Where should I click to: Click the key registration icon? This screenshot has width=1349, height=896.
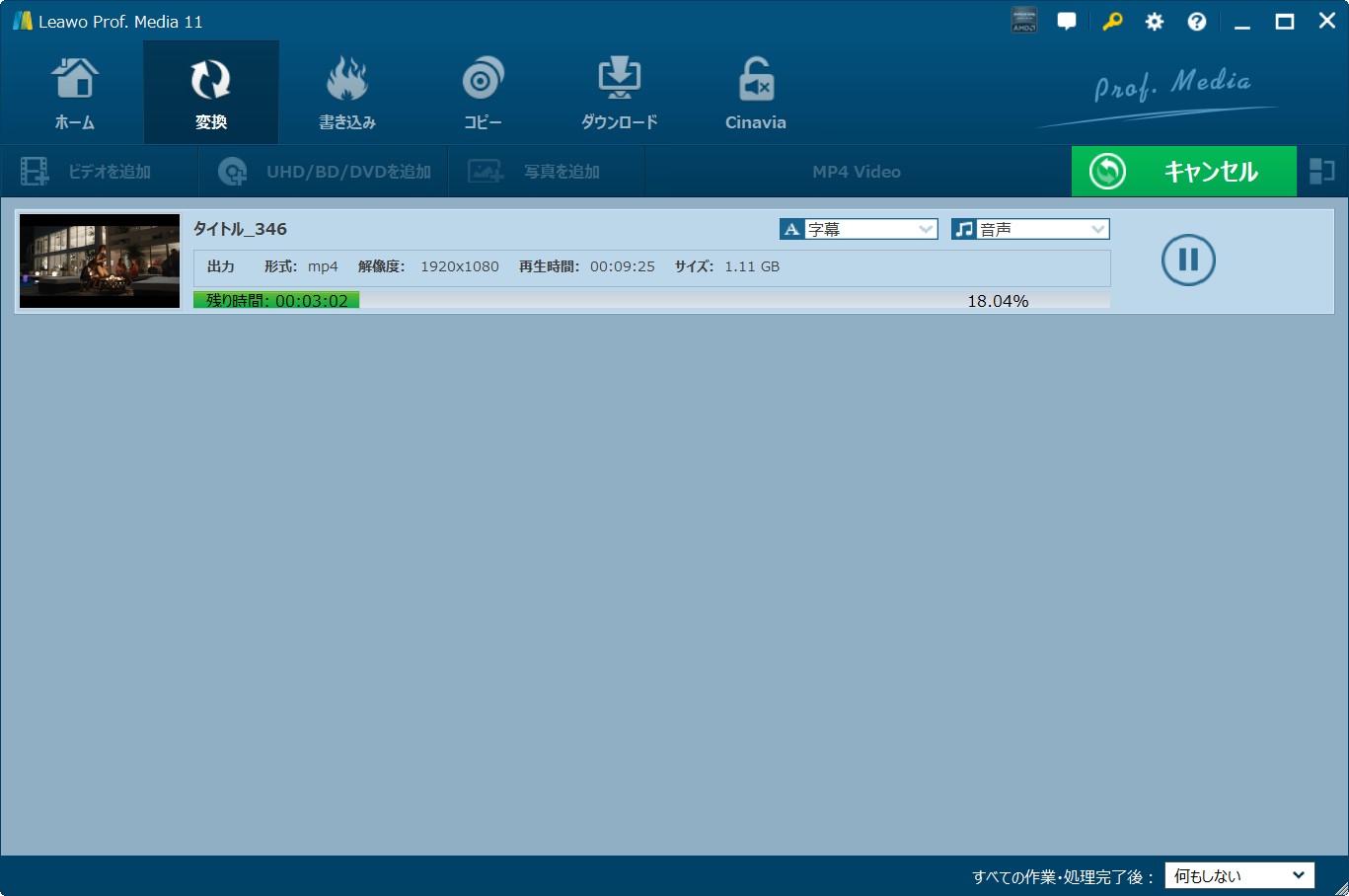tap(1112, 21)
